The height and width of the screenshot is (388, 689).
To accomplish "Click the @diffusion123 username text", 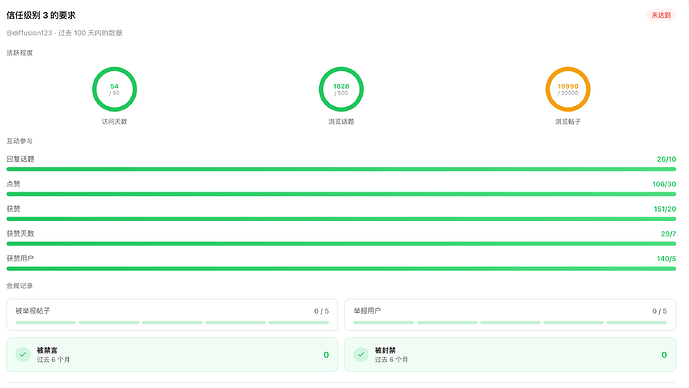I will 29,33.
